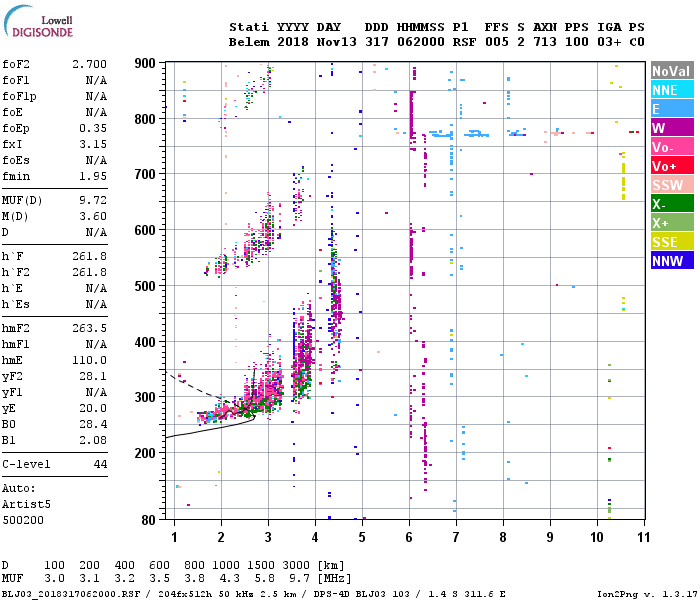The image size is (700, 600).
Task: Click the fxI value 3.15
Action: pos(93,144)
